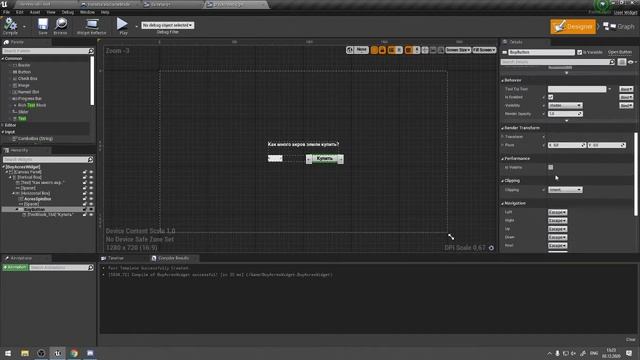This screenshot has width=640, height=360.
Task: Open the debug object filter dropdown
Action: [x=167, y=25]
